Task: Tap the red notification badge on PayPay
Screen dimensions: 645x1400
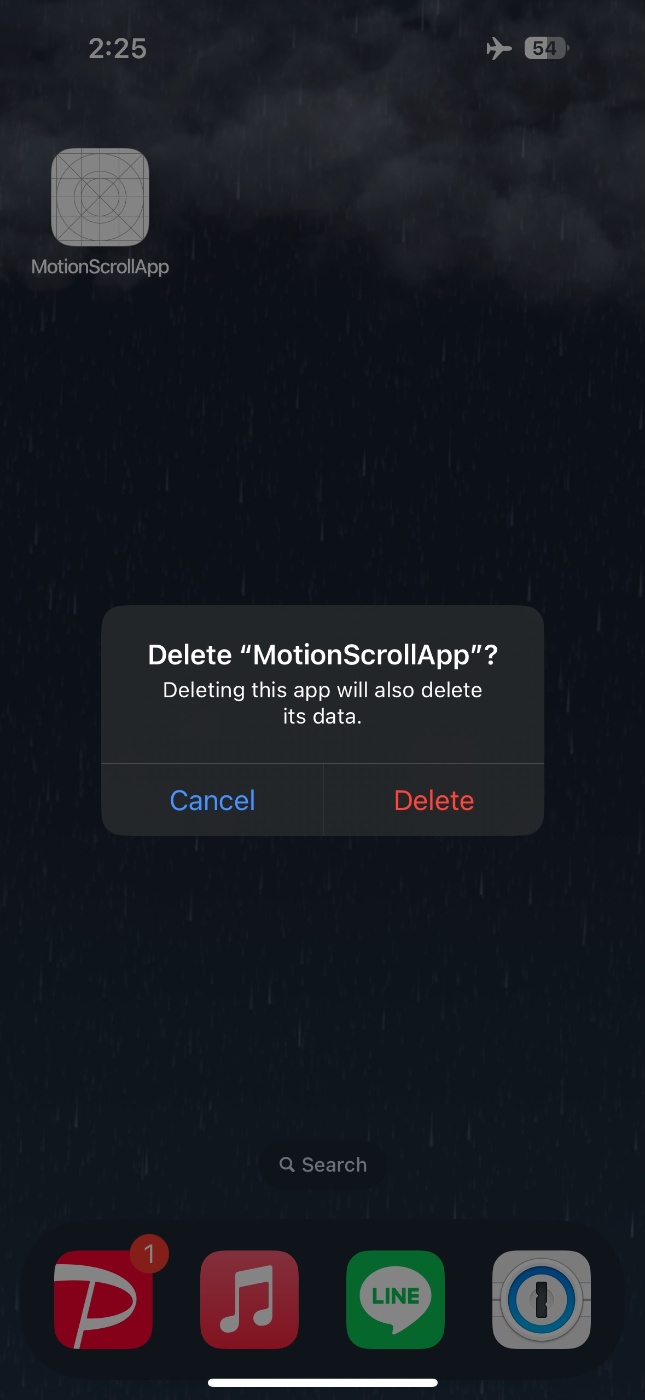Action: click(150, 1254)
